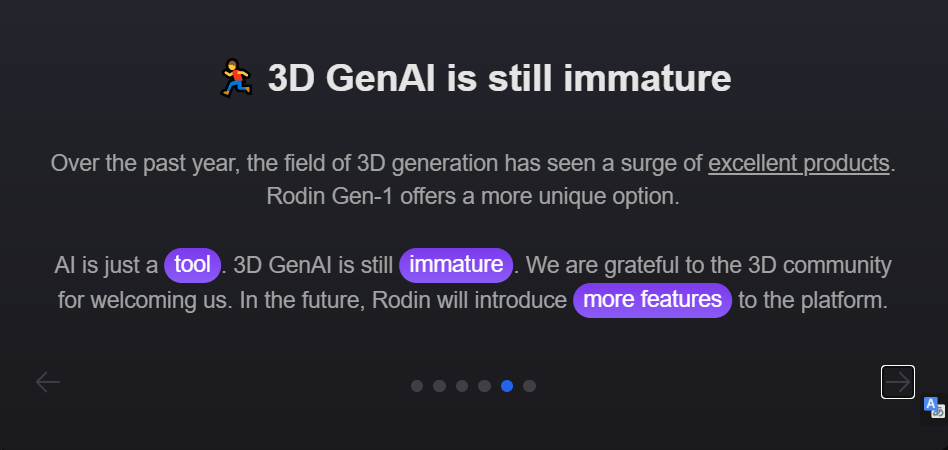
Task: Go to the second carousel dot
Action: pos(440,386)
